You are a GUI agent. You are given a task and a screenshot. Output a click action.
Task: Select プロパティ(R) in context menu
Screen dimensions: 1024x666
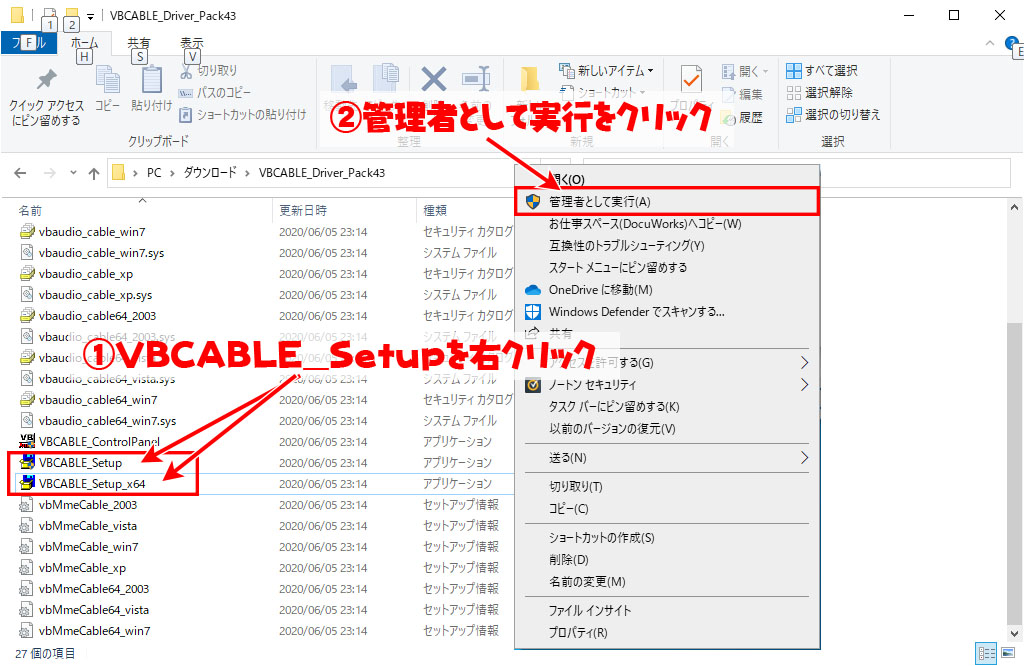coord(667,633)
